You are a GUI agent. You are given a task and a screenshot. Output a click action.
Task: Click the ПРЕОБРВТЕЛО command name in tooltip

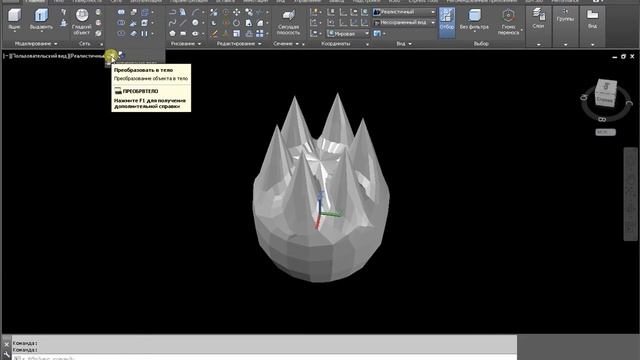pyautogui.click(x=140, y=91)
